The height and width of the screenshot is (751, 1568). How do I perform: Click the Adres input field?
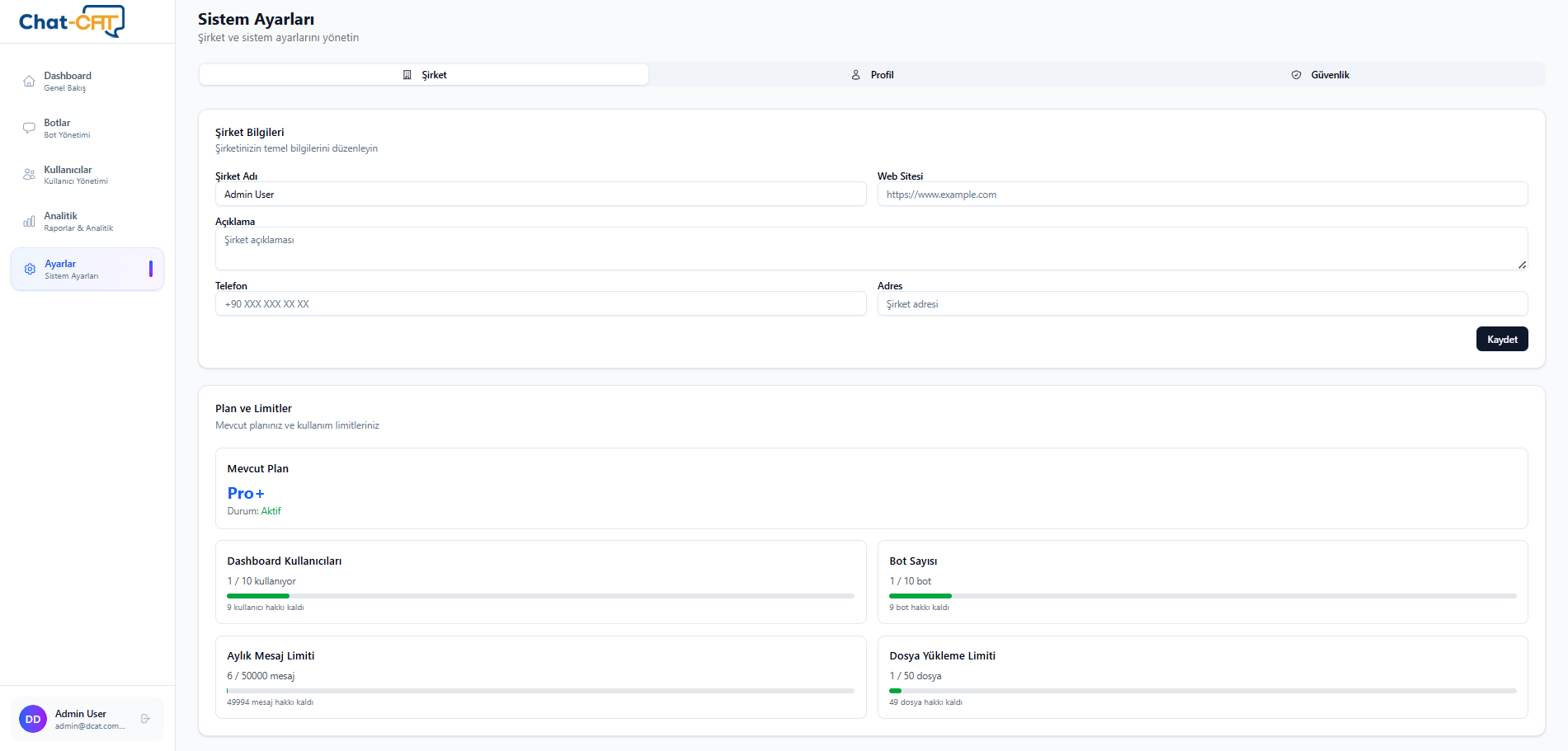point(1202,304)
